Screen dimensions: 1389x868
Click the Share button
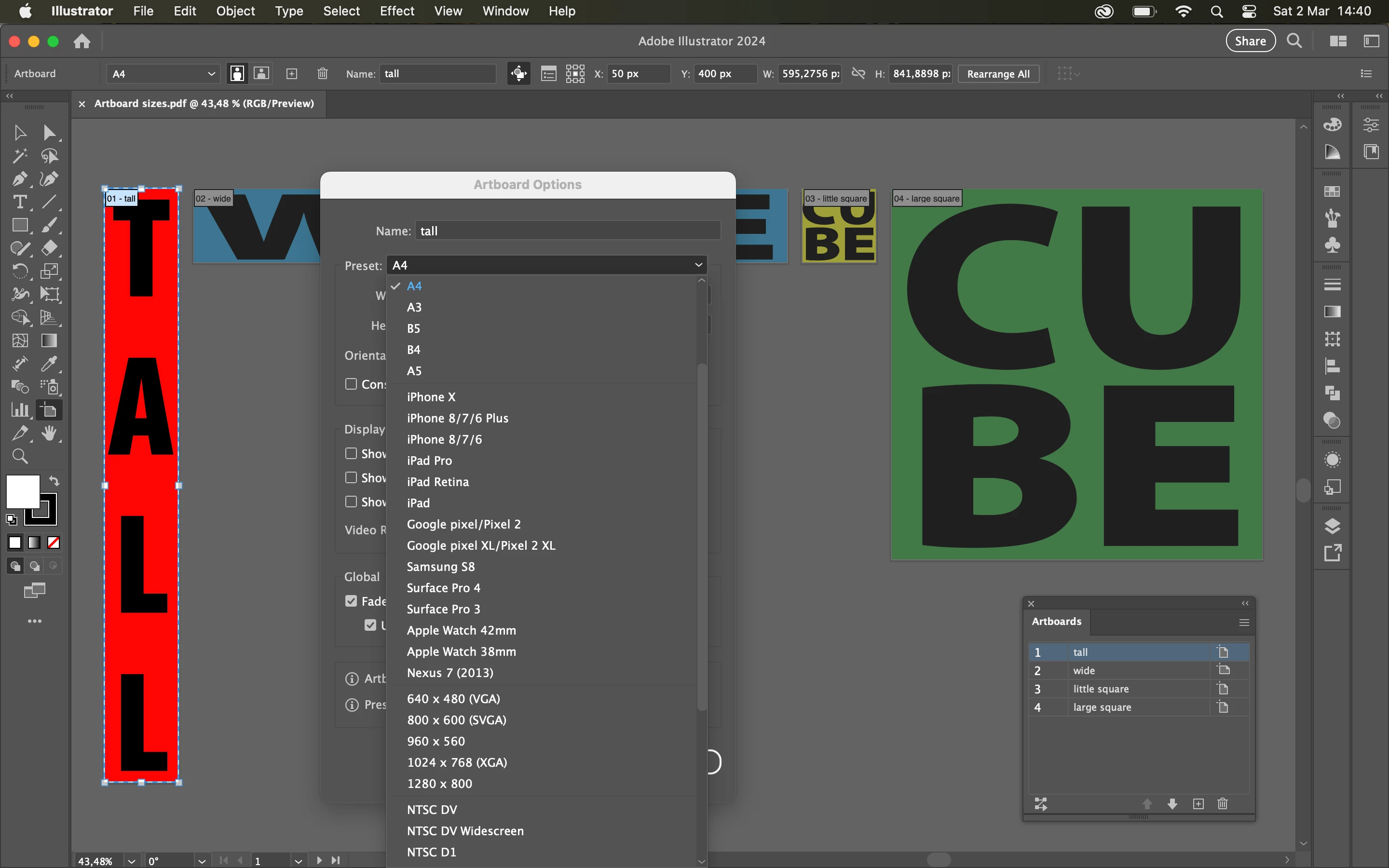[1250, 41]
